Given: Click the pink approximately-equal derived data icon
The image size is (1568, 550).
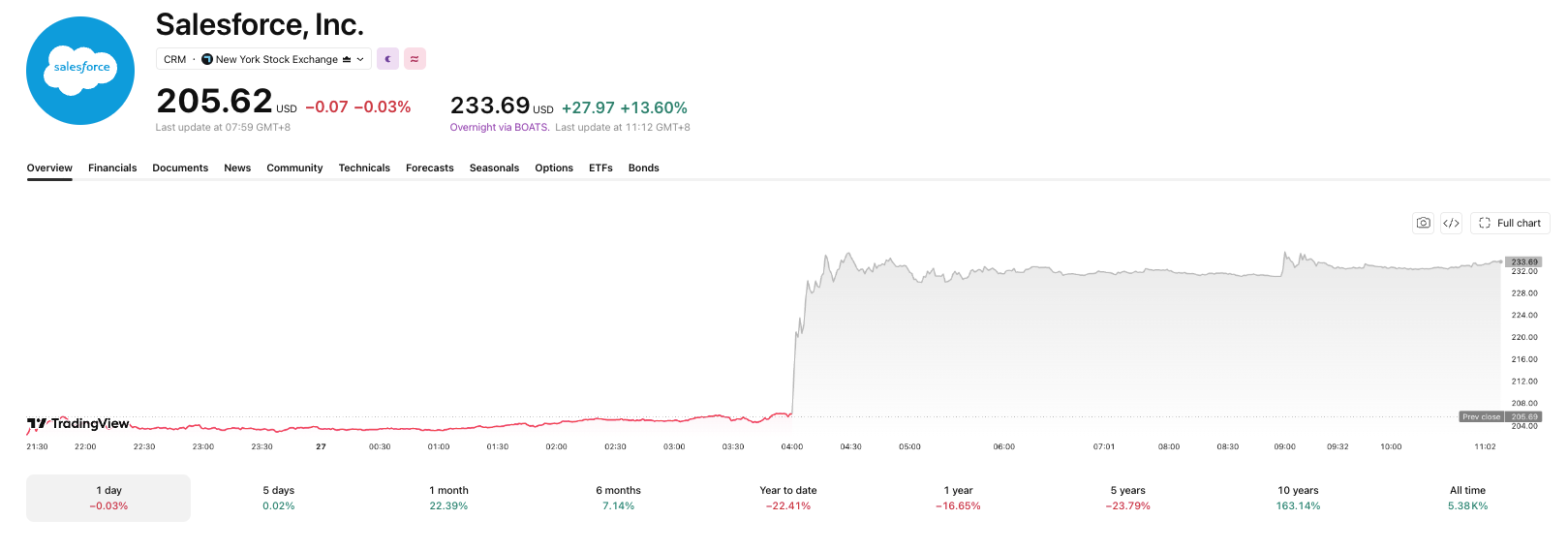Looking at the screenshot, I should coord(415,59).
